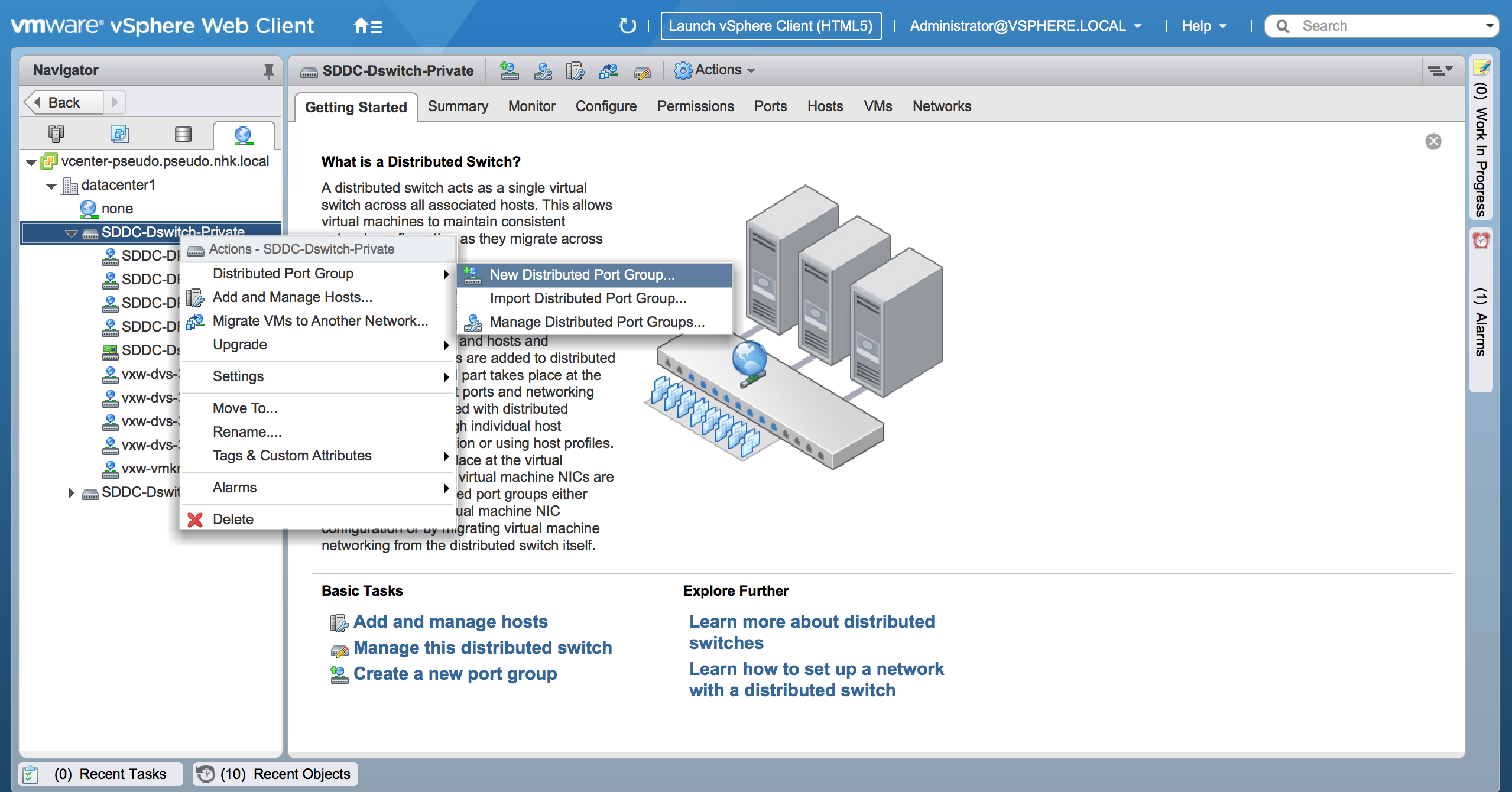Select Import Distributed Port Group menu item

click(595, 298)
